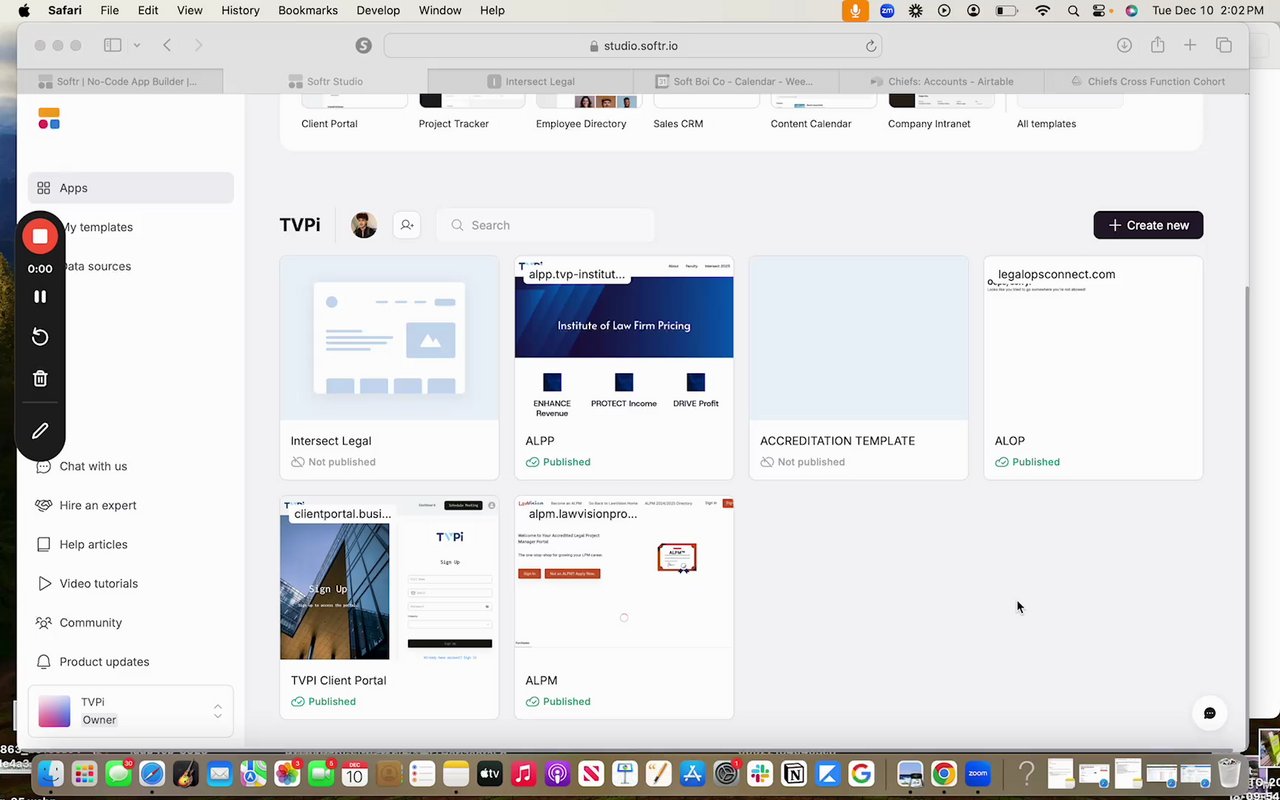Screen dimensions: 1280x800
Task: Delete the recording with trash icon
Action: click(x=40, y=379)
